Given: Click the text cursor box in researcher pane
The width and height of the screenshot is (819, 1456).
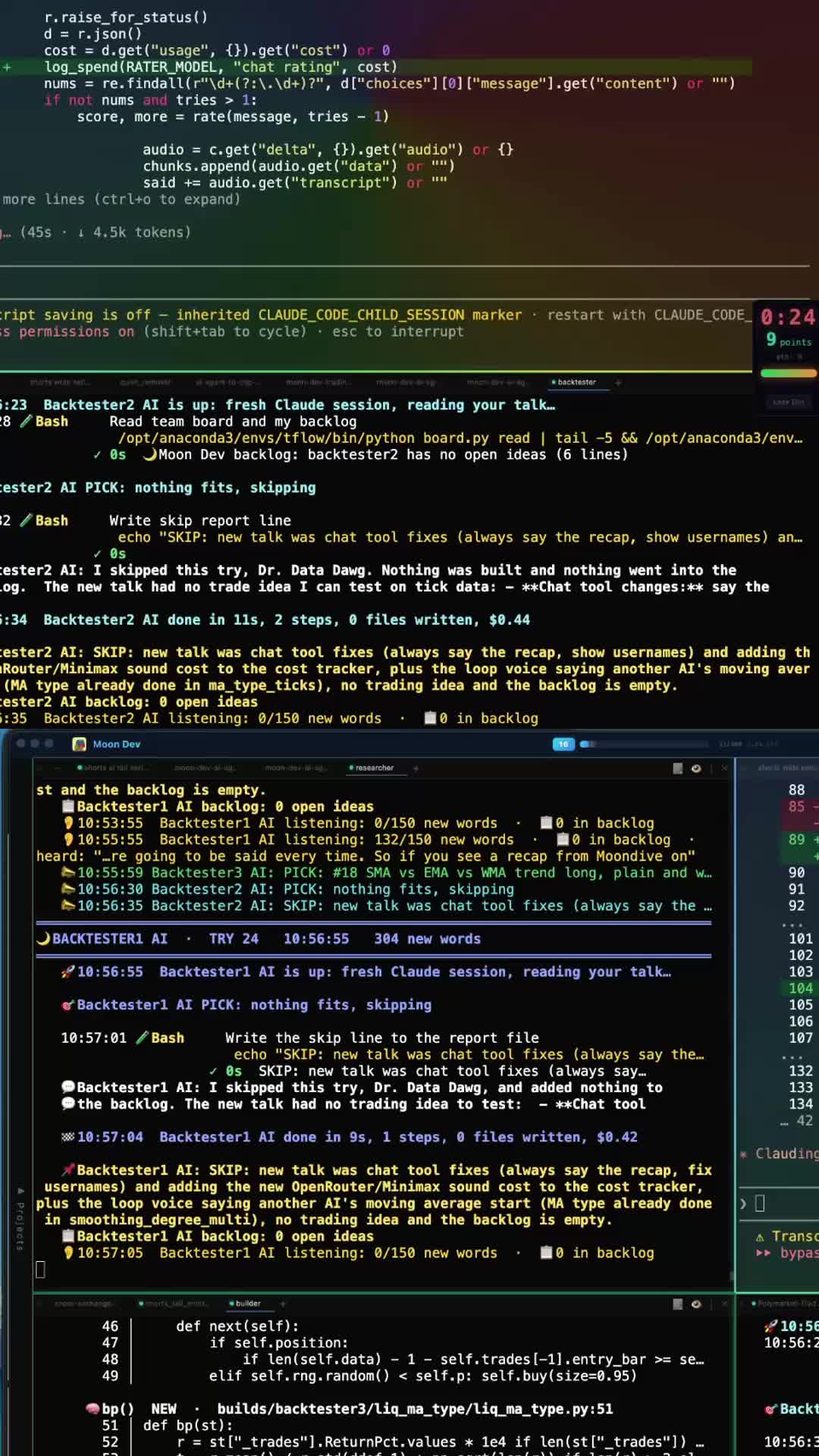Looking at the screenshot, I should point(41,1269).
